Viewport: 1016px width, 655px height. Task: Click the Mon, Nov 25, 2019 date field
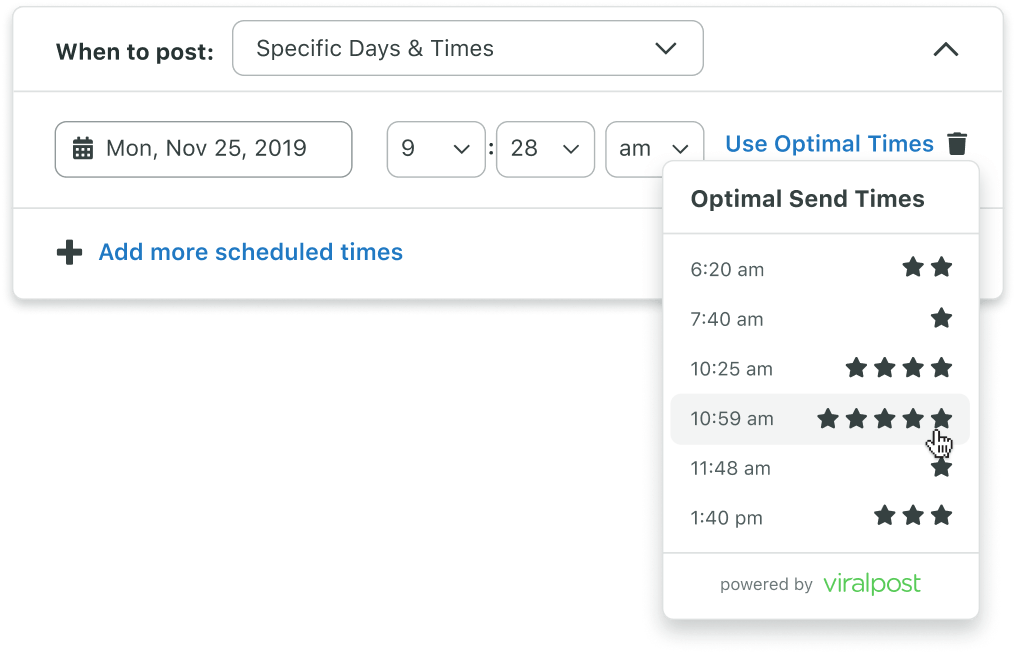[203, 148]
